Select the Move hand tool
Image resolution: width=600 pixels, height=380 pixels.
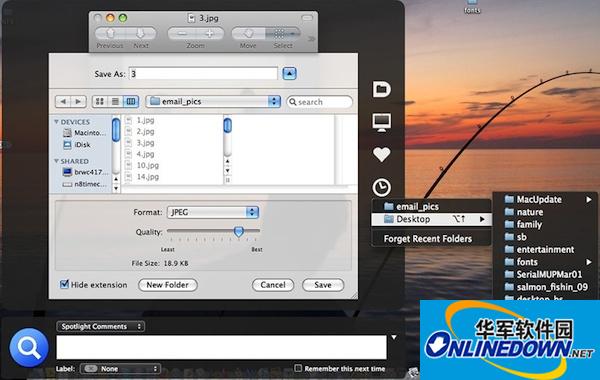pyautogui.click(x=248, y=33)
